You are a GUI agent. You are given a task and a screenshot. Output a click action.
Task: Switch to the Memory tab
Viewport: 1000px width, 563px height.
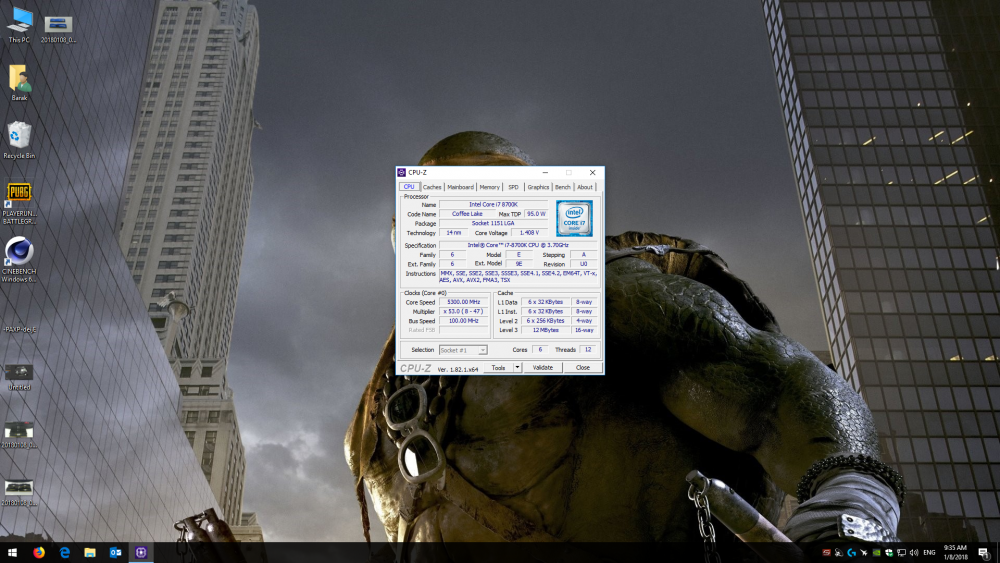[x=489, y=187]
